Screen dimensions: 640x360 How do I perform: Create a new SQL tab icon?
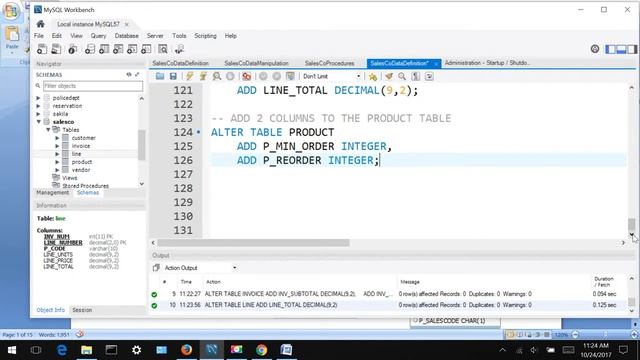[42, 49]
